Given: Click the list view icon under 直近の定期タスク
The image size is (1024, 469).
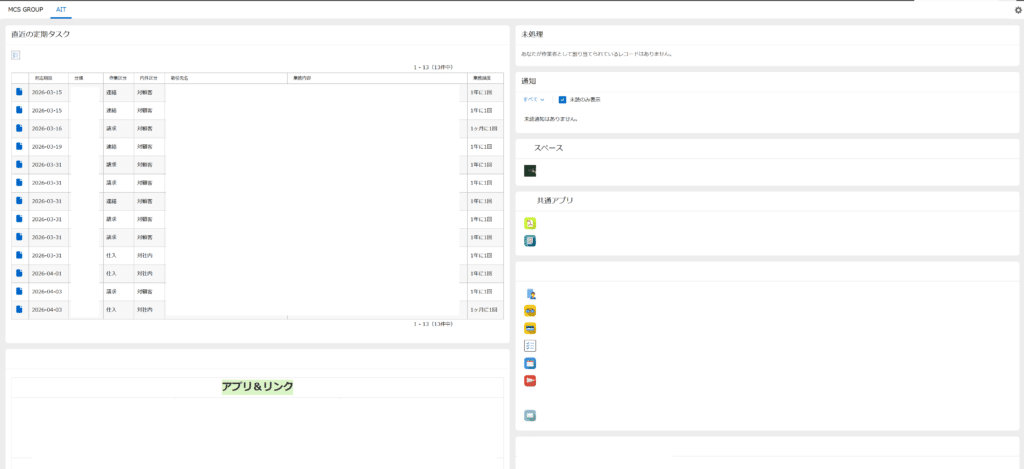Looking at the screenshot, I should pos(16,55).
